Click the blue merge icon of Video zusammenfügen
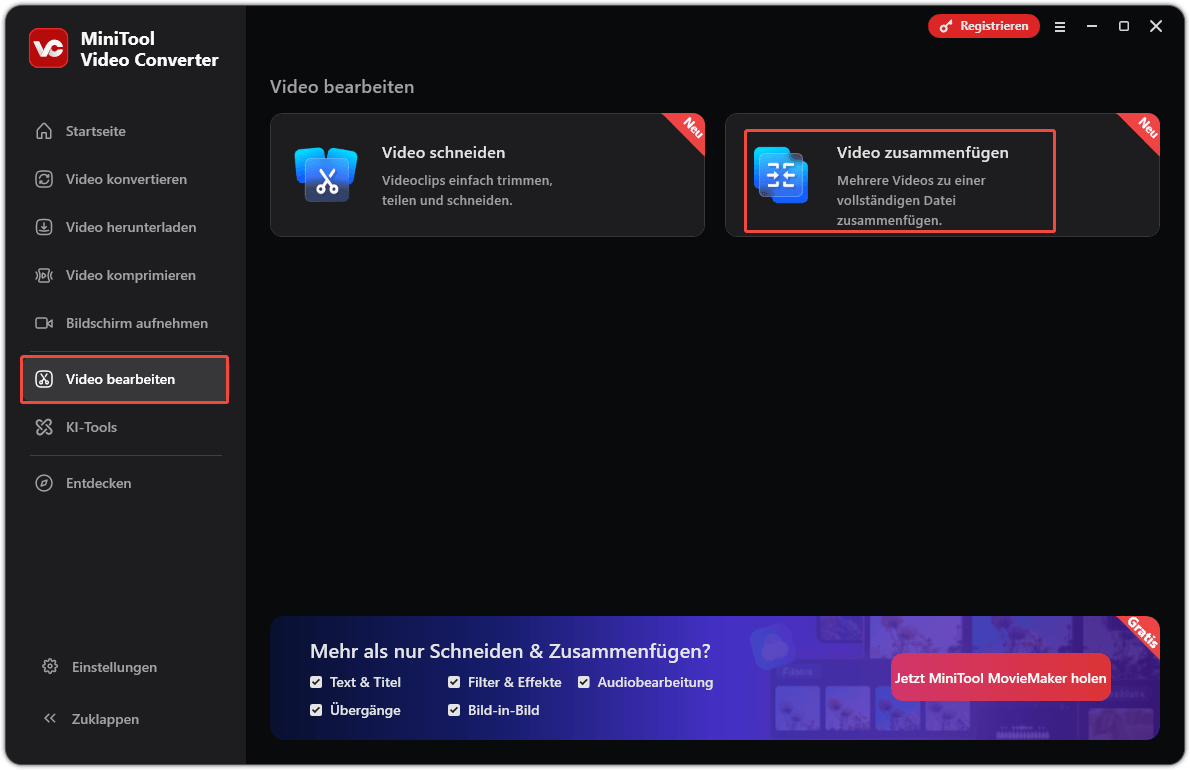This screenshot has height=770, width=1190. coord(781,174)
